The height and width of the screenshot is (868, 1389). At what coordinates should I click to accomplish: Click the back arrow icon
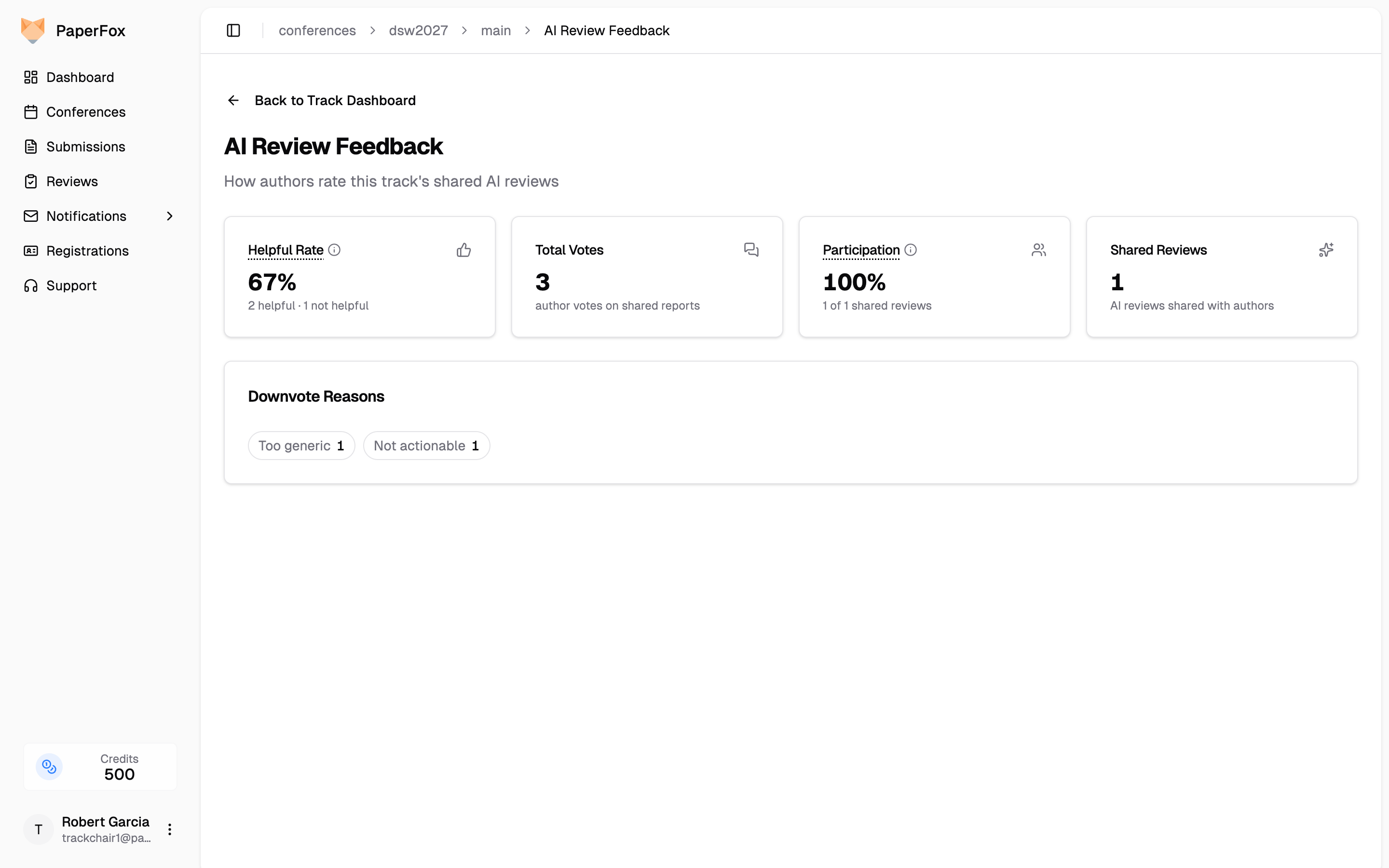[233, 100]
